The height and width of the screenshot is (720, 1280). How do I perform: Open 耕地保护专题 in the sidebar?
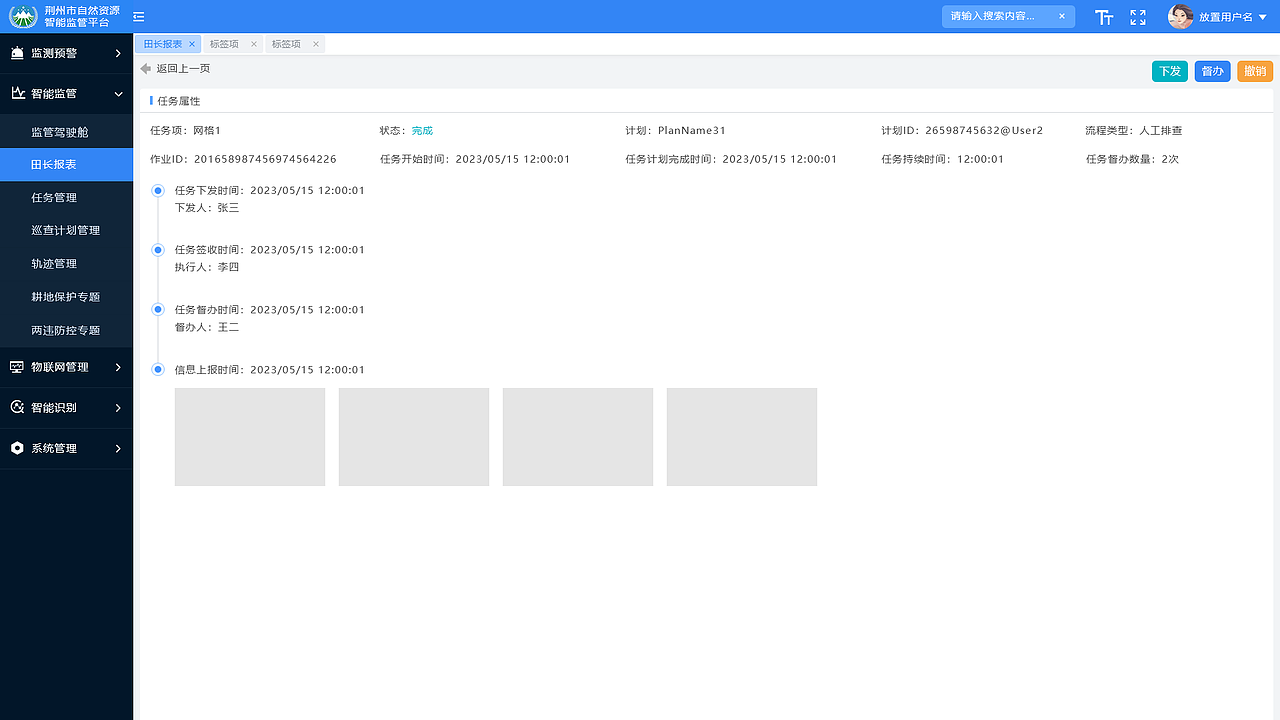point(66,297)
